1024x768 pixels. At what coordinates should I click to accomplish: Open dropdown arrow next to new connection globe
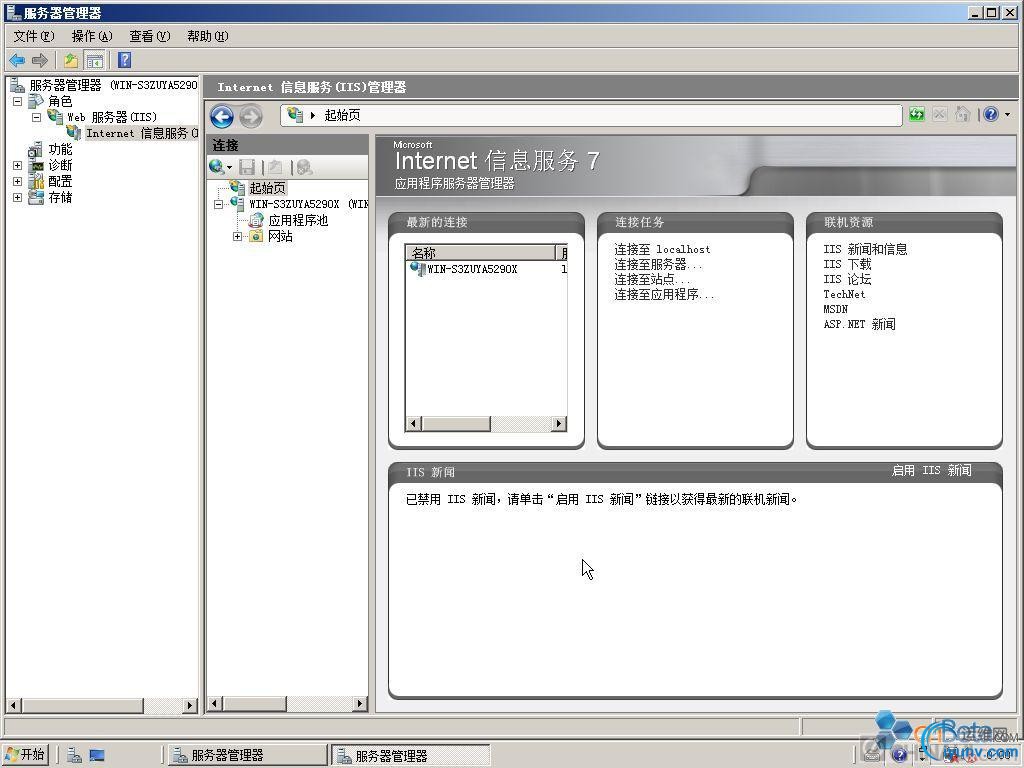tap(229, 168)
